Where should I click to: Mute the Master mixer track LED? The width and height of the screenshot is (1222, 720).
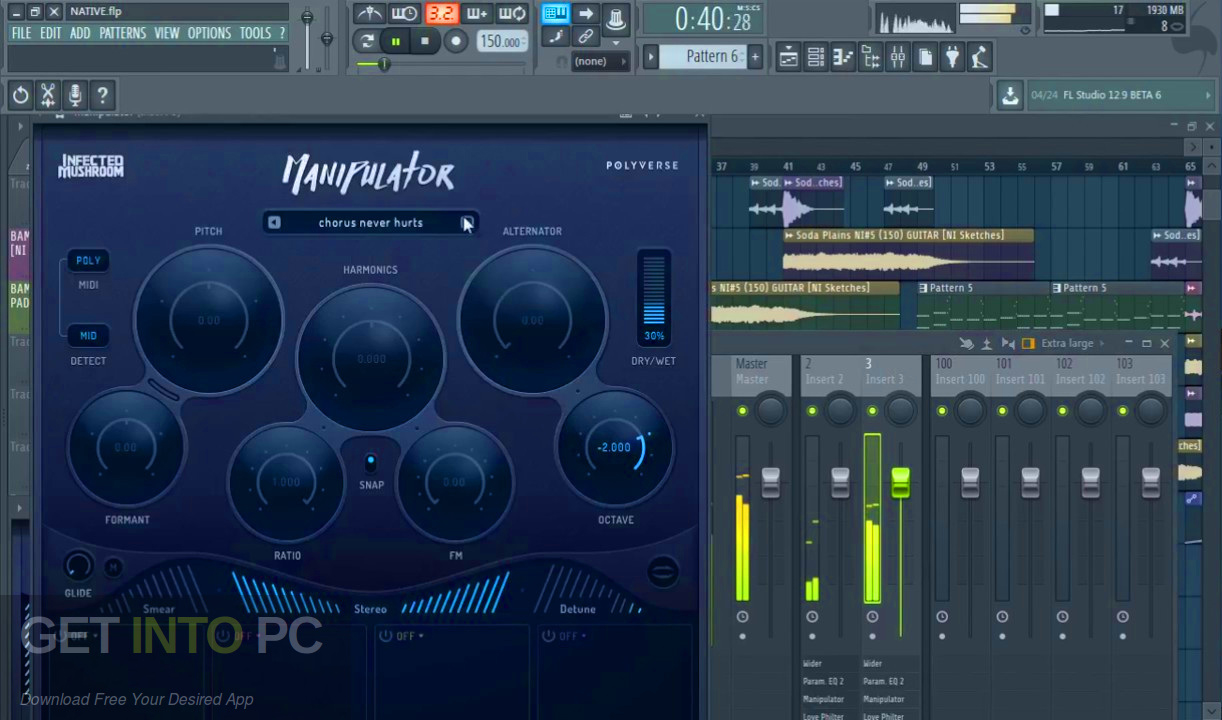[x=742, y=411]
